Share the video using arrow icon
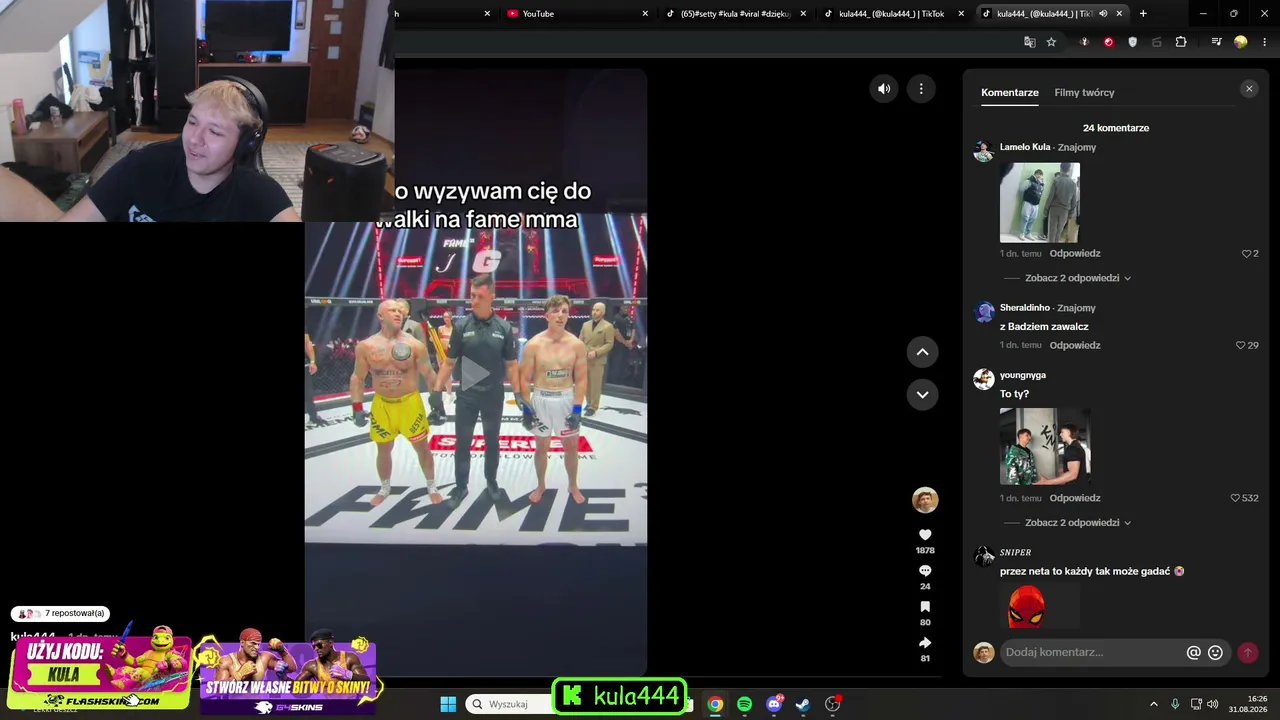This screenshot has height=720, width=1280. (925, 643)
